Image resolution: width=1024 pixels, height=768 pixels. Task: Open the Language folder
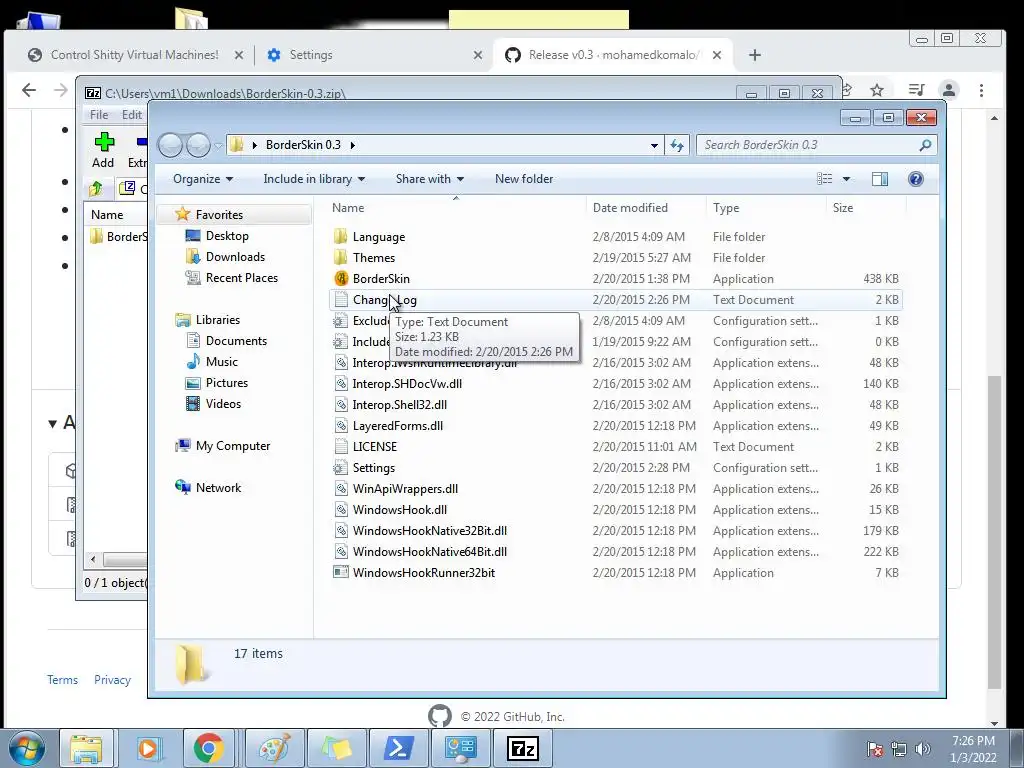click(379, 237)
